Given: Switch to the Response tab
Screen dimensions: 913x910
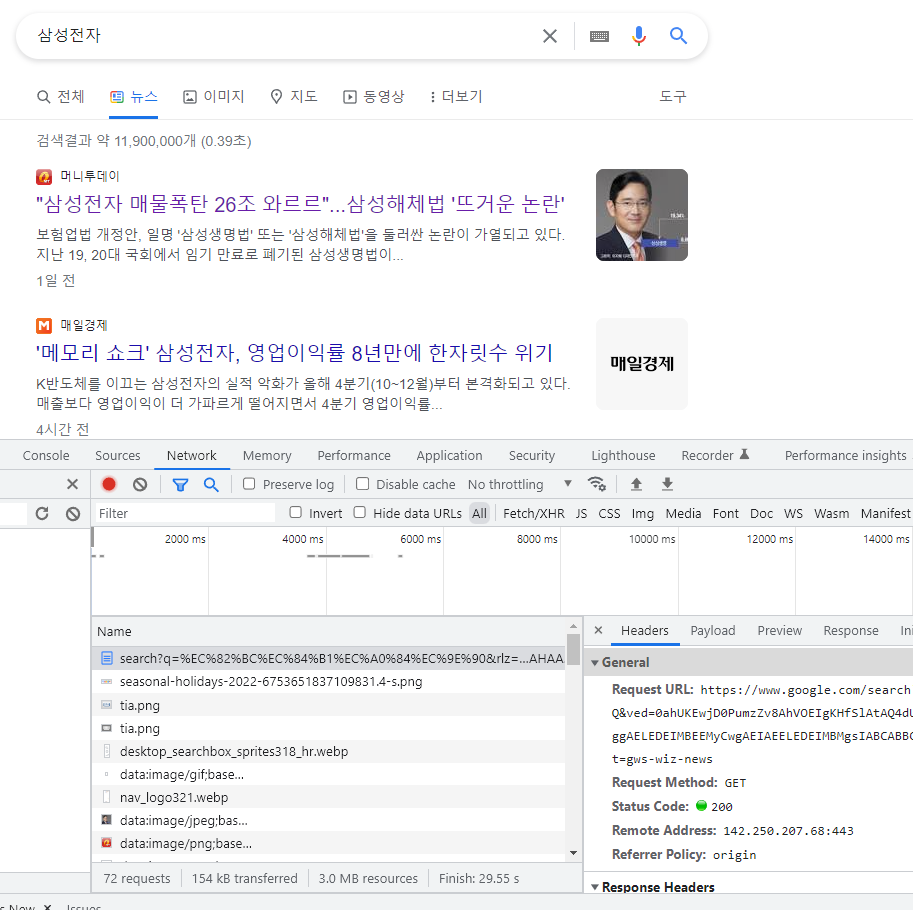Looking at the screenshot, I should coord(851,631).
